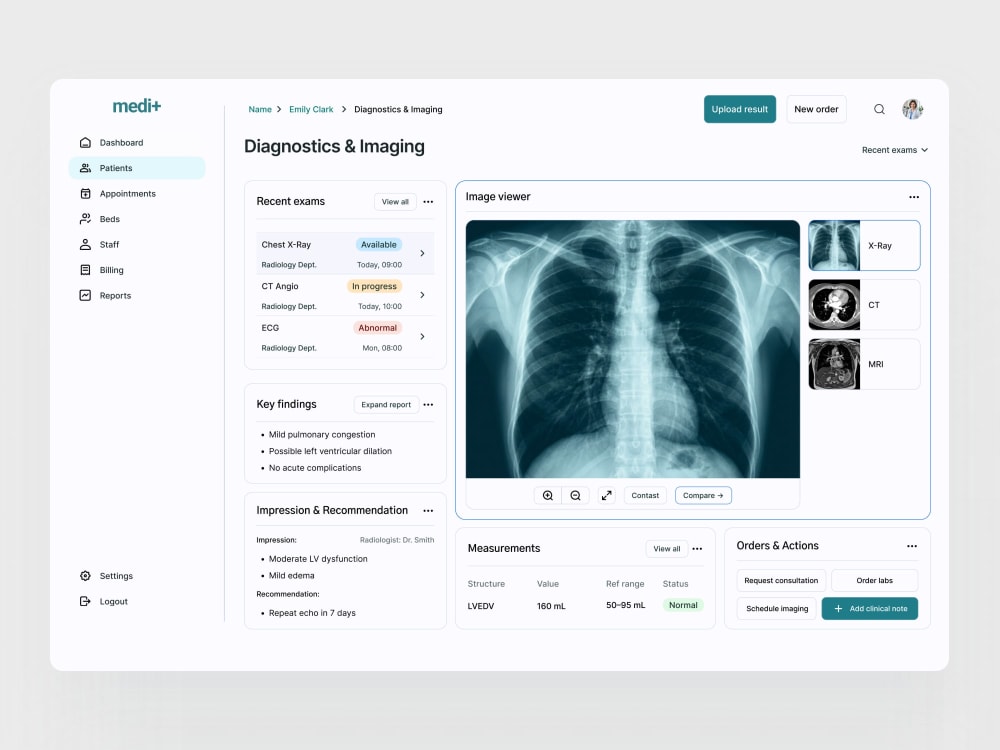
Task: Click the Abnormal status badge
Action: [378, 328]
